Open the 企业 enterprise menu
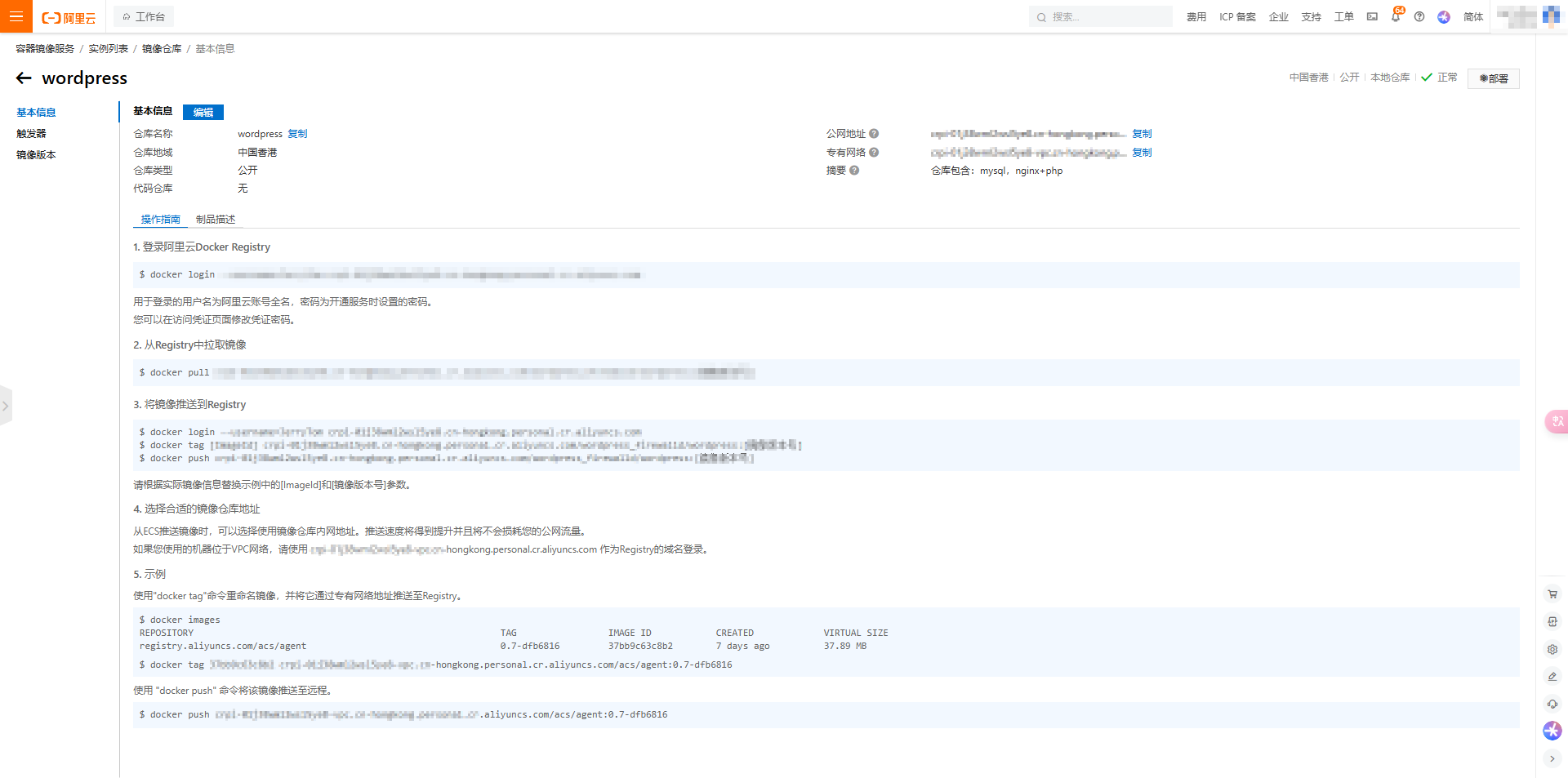The image size is (1568, 778). (x=1278, y=17)
